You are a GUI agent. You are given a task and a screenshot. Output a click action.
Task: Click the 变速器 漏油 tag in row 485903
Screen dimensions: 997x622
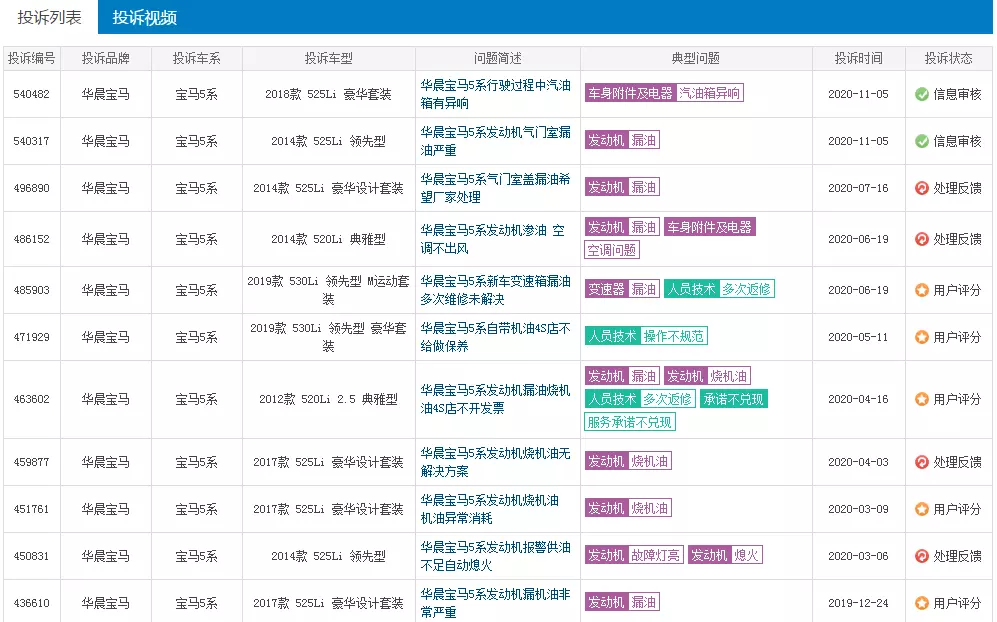[622, 289]
